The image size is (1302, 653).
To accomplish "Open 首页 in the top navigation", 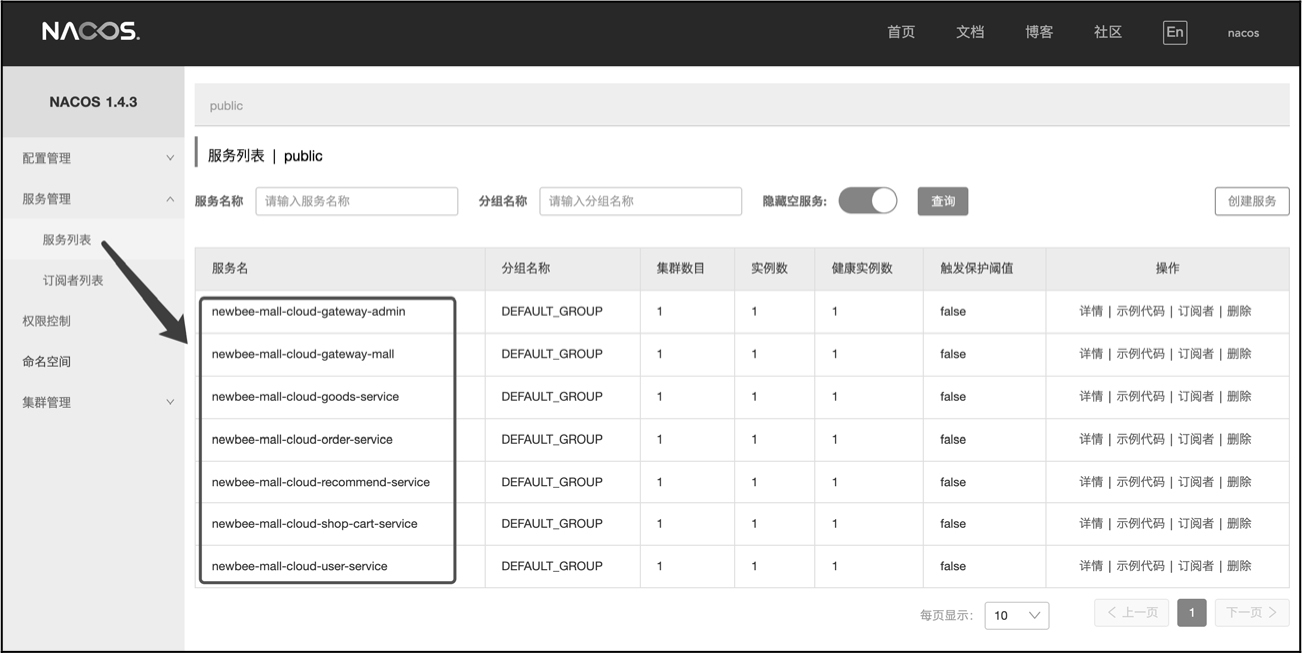I will pos(901,32).
